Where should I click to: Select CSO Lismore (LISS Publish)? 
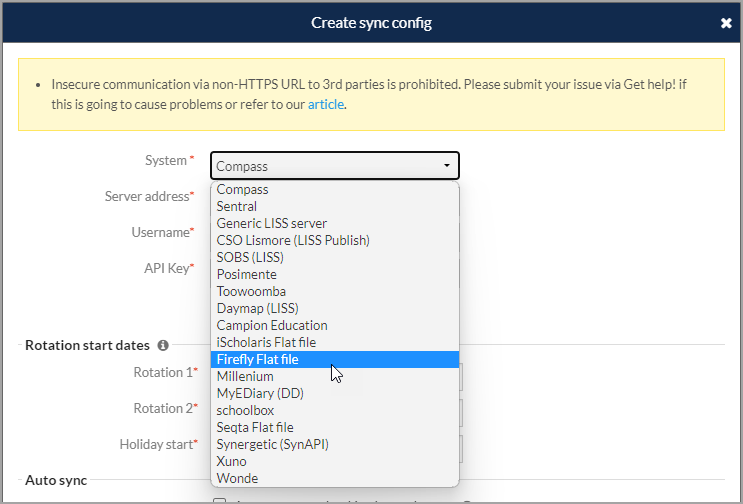click(293, 240)
